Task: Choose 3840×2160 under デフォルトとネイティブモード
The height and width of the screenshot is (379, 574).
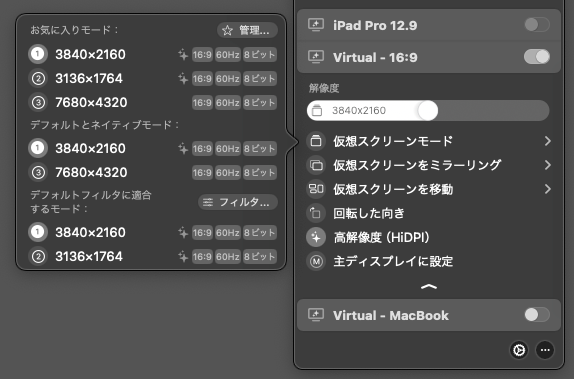Action: (90, 148)
